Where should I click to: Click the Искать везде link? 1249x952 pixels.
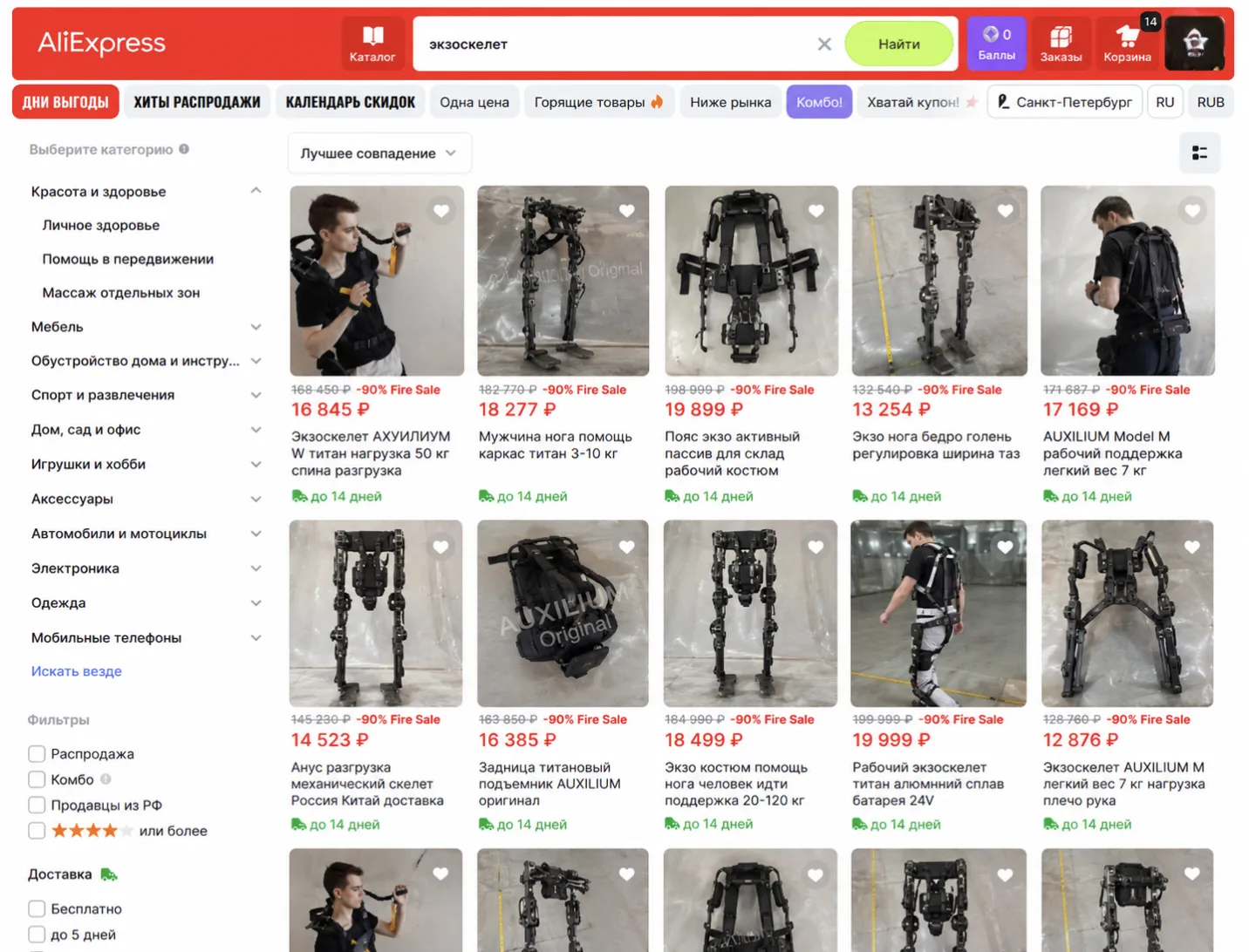[77, 671]
